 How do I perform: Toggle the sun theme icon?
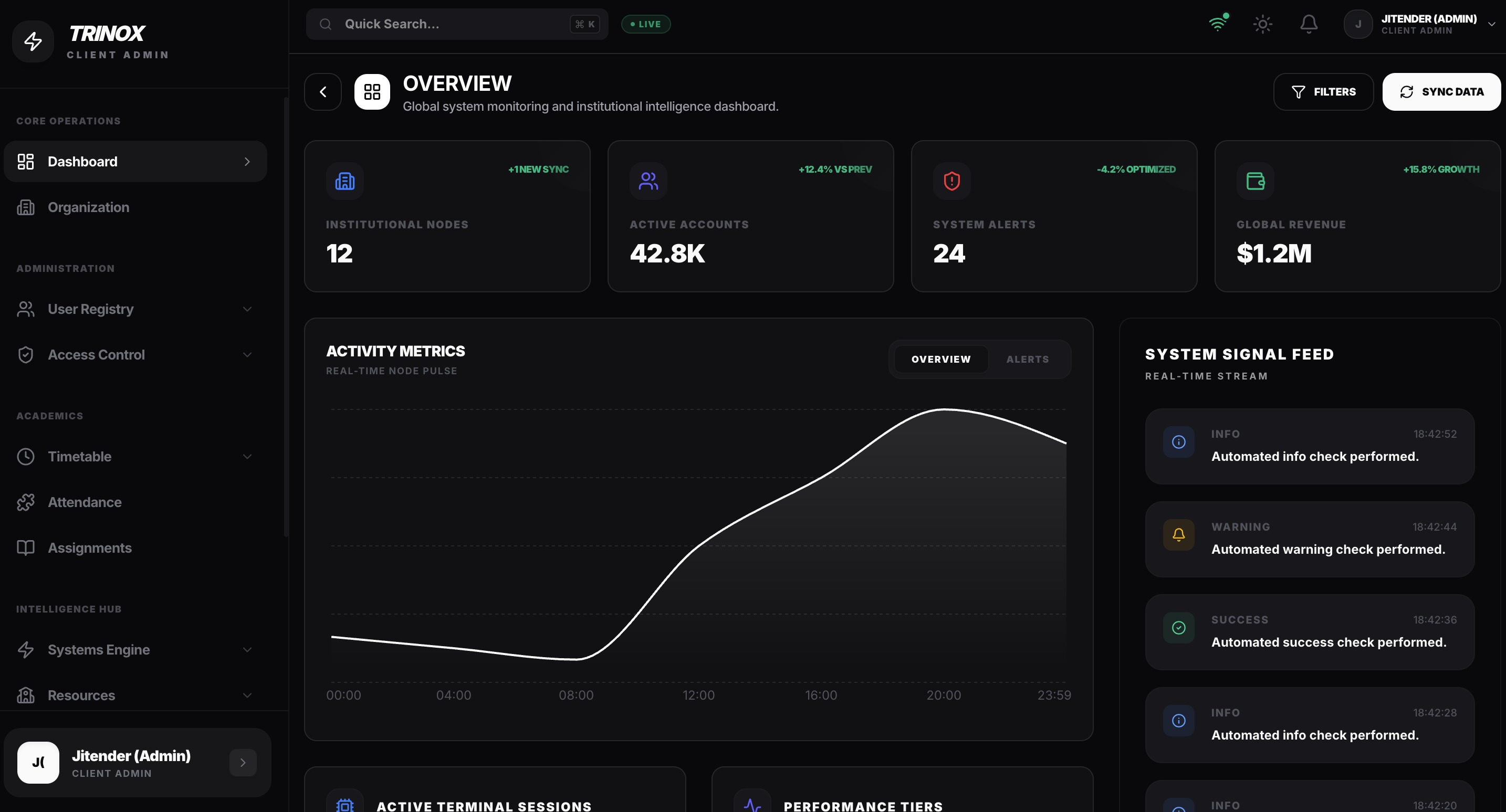click(1262, 24)
